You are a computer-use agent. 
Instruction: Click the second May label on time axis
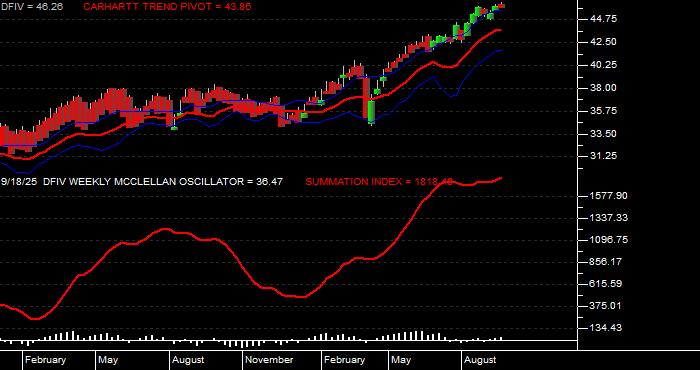(401, 360)
